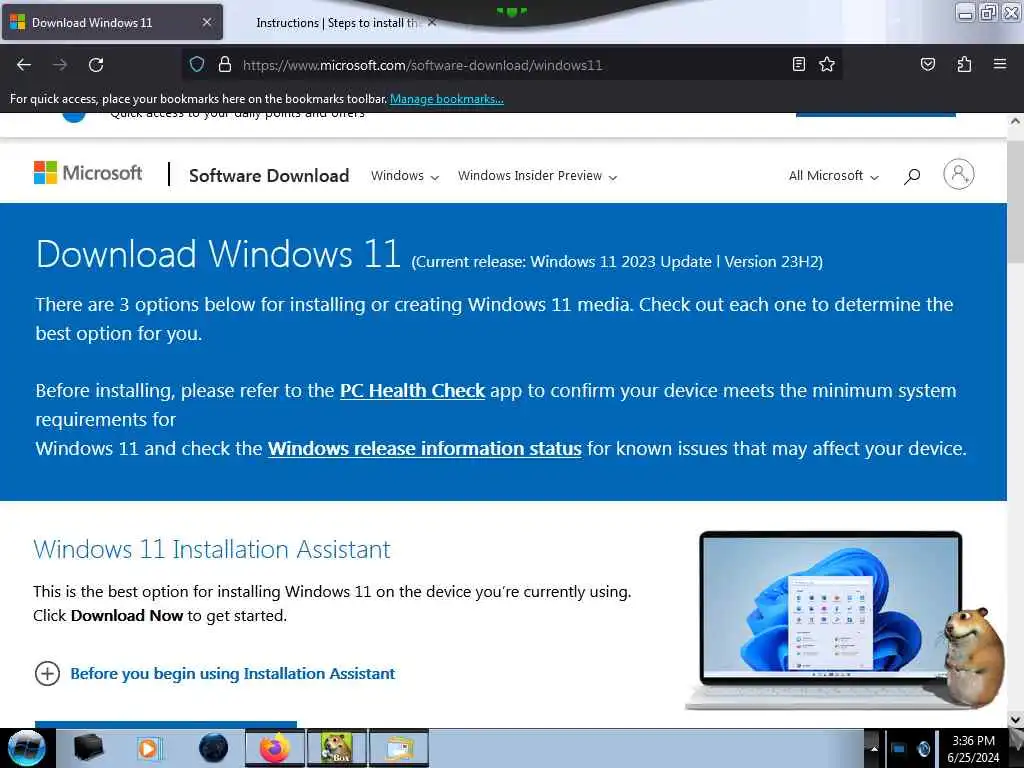Open the extensions puzzle icon
Image resolution: width=1024 pixels, height=768 pixels.
click(x=964, y=64)
